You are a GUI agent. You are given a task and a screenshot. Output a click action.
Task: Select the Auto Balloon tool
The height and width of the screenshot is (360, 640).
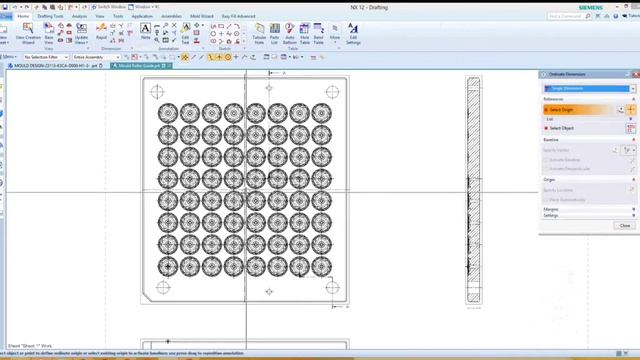(289, 33)
